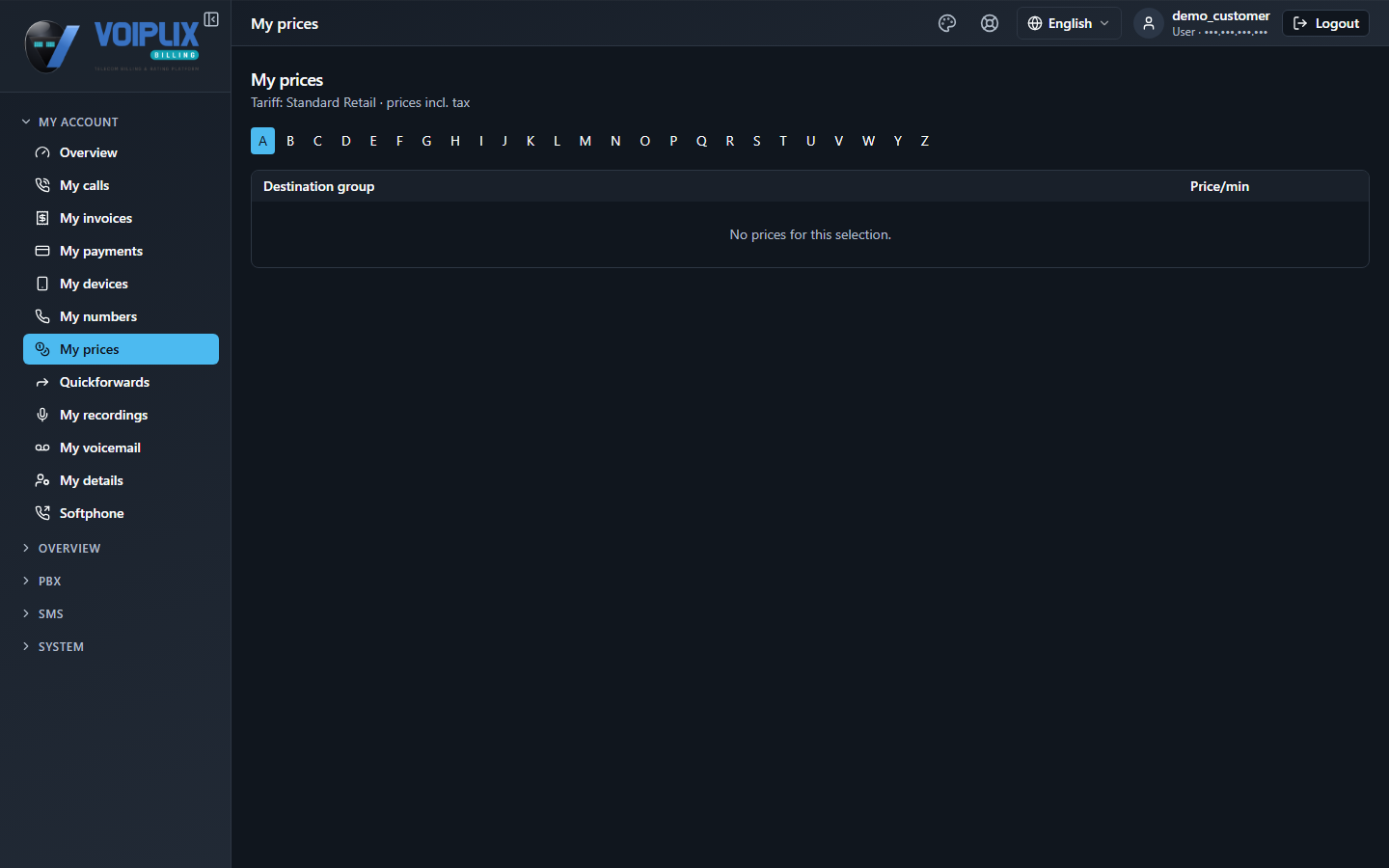Expand the SYSTEM section

(53, 646)
